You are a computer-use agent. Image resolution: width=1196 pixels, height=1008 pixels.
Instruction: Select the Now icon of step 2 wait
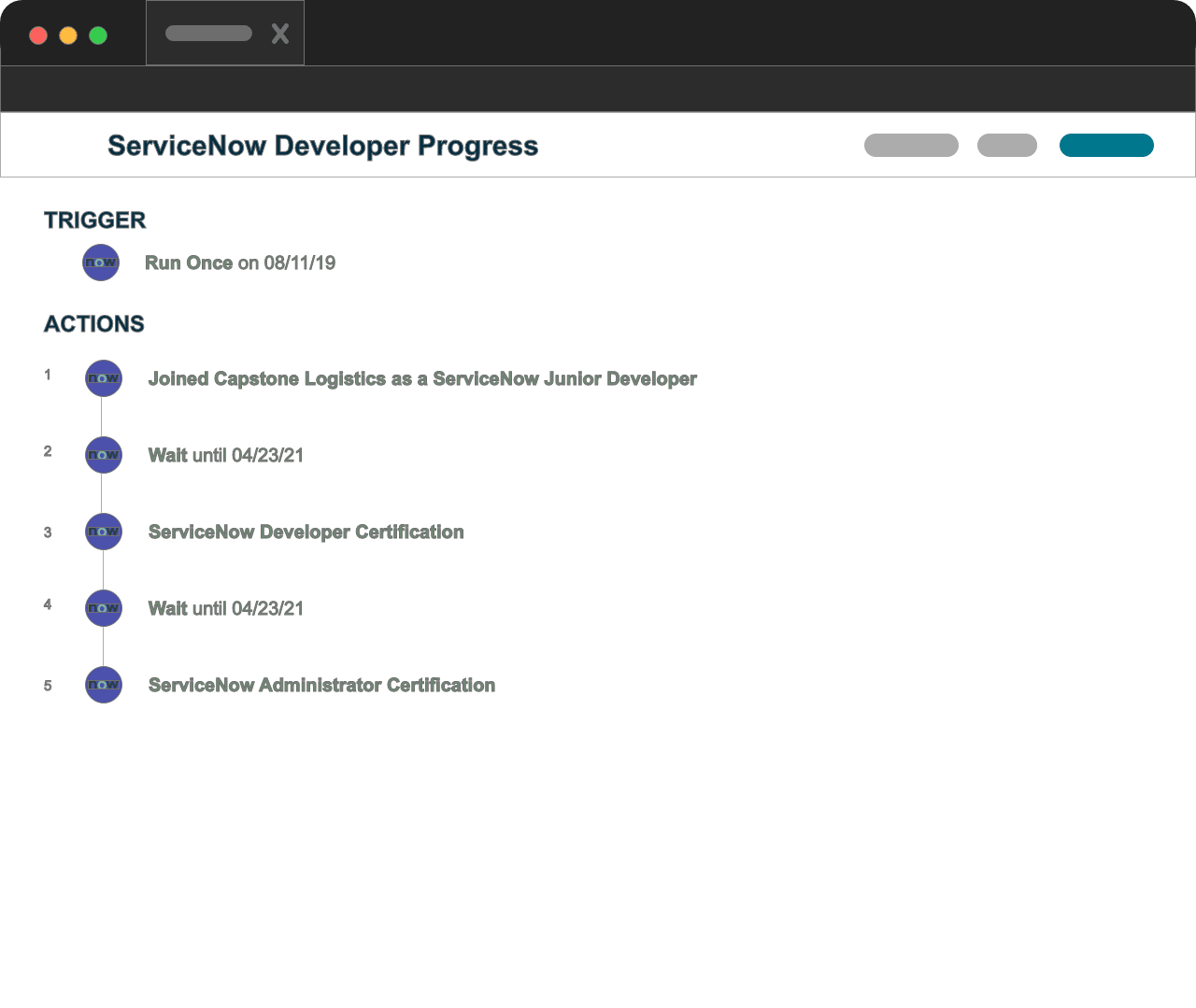tap(103, 455)
